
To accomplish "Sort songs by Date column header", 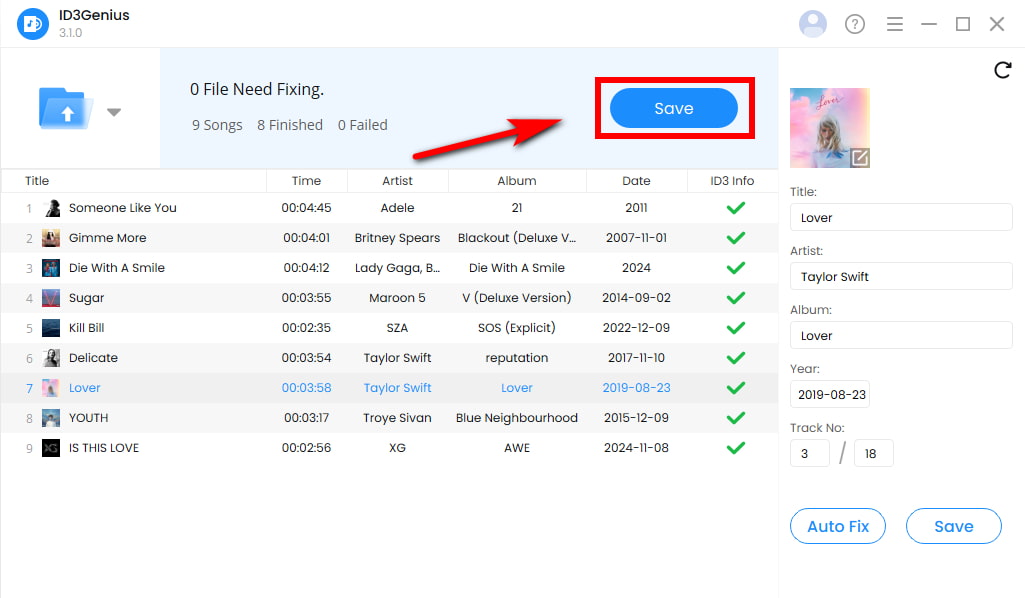I will (x=636, y=181).
